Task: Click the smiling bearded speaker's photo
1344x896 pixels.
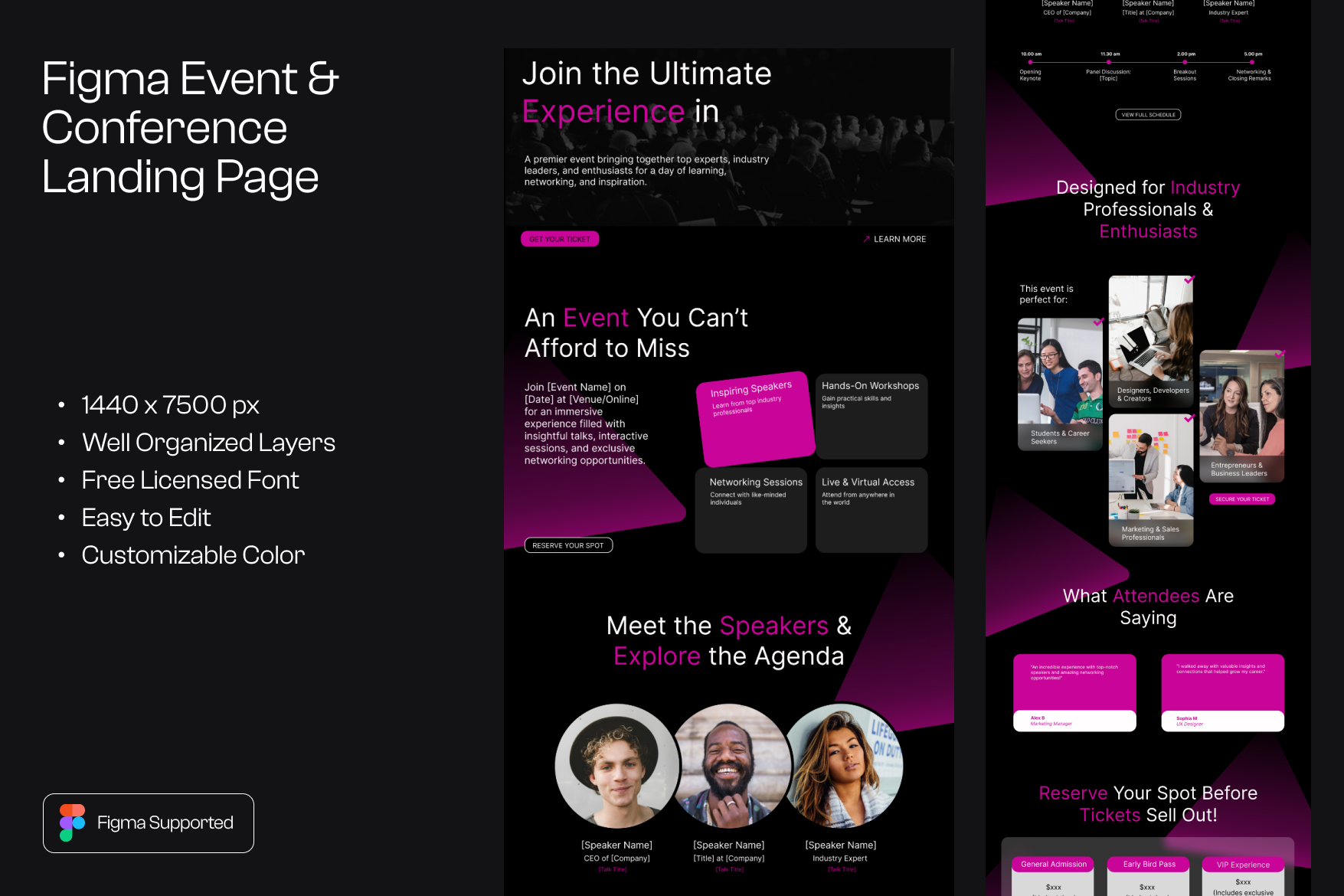Action: [729, 766]
